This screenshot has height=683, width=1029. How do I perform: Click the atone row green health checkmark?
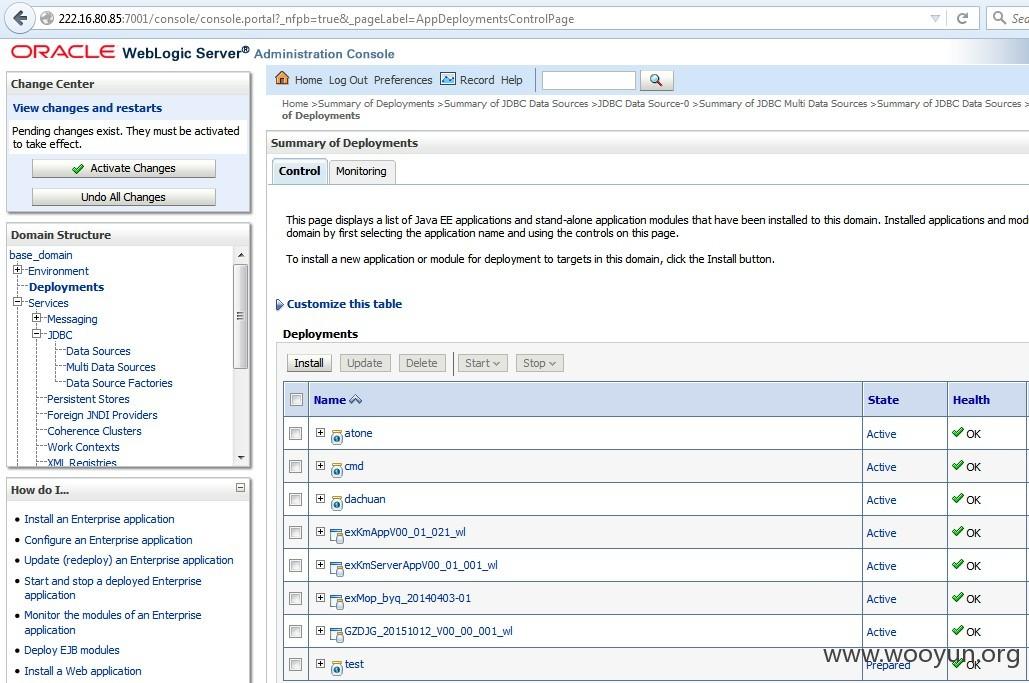957,432
